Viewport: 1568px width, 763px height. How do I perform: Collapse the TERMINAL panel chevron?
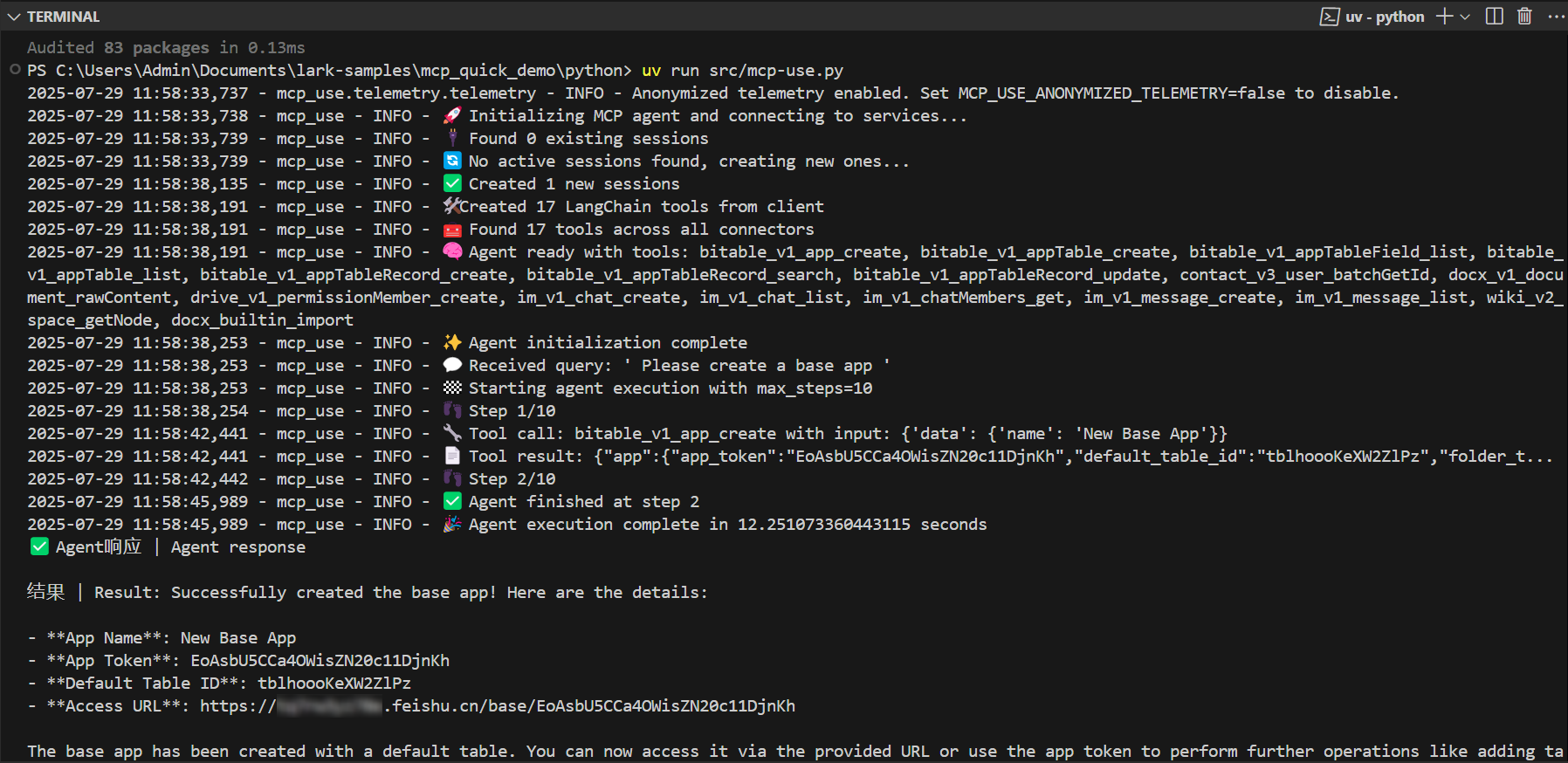coord(13,17)
